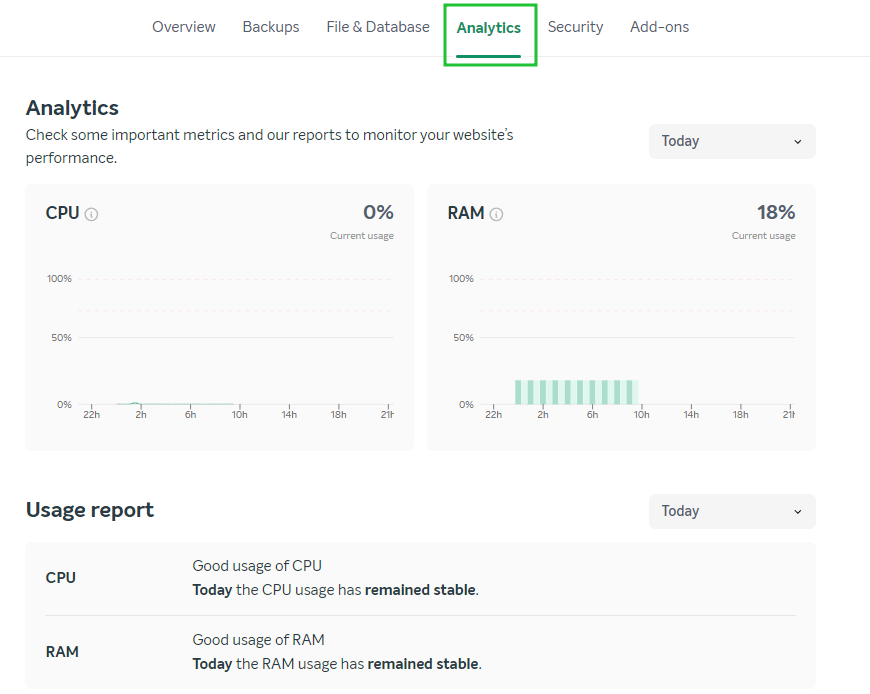Open the Security tab
Viewport: 870px width, 694px height.
click(575, 27)
